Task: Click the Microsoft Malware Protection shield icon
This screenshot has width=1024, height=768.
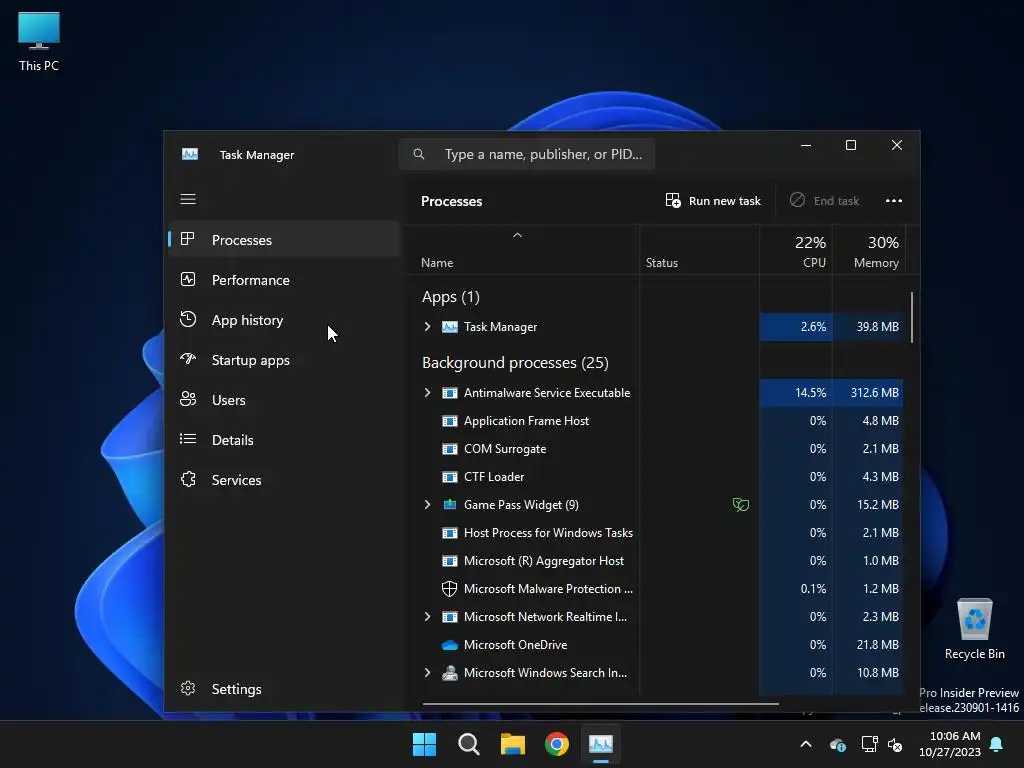Action: 449,588
